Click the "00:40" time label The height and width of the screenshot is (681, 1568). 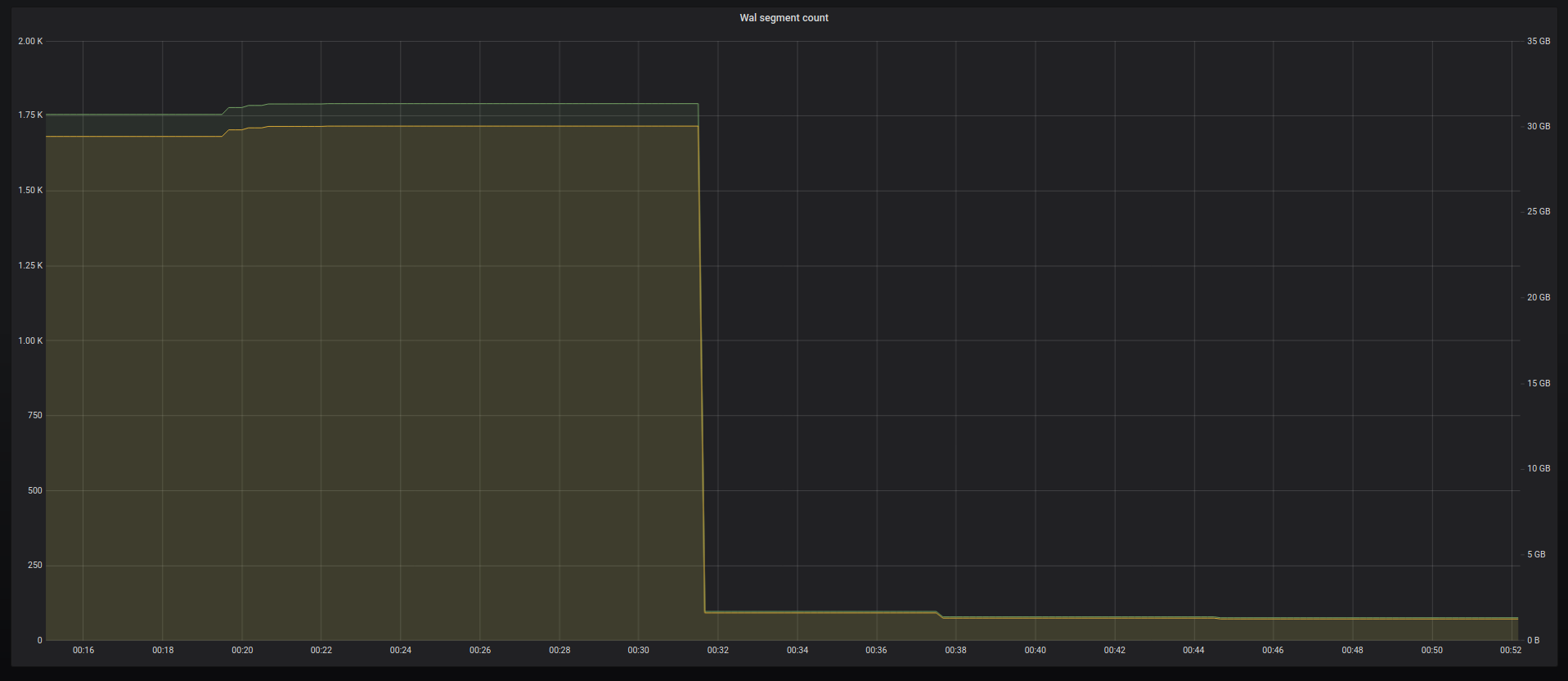[1036, 651]
